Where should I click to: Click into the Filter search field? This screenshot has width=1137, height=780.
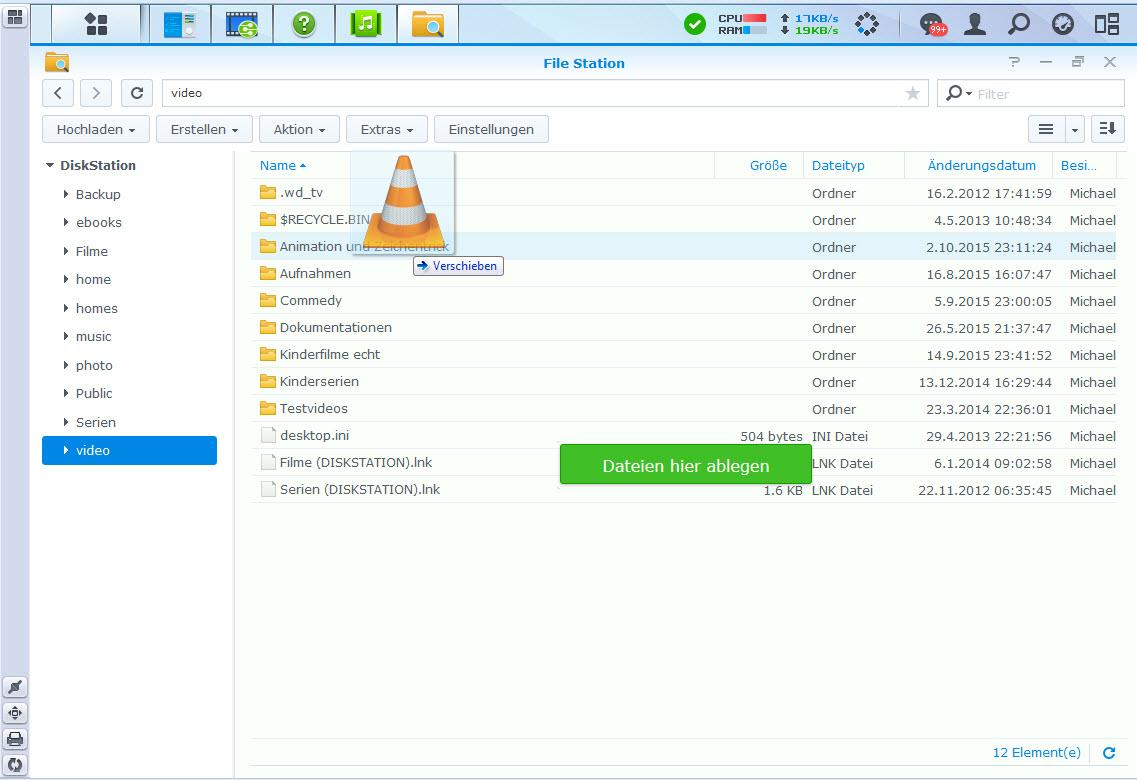(x=1045, y=94)
